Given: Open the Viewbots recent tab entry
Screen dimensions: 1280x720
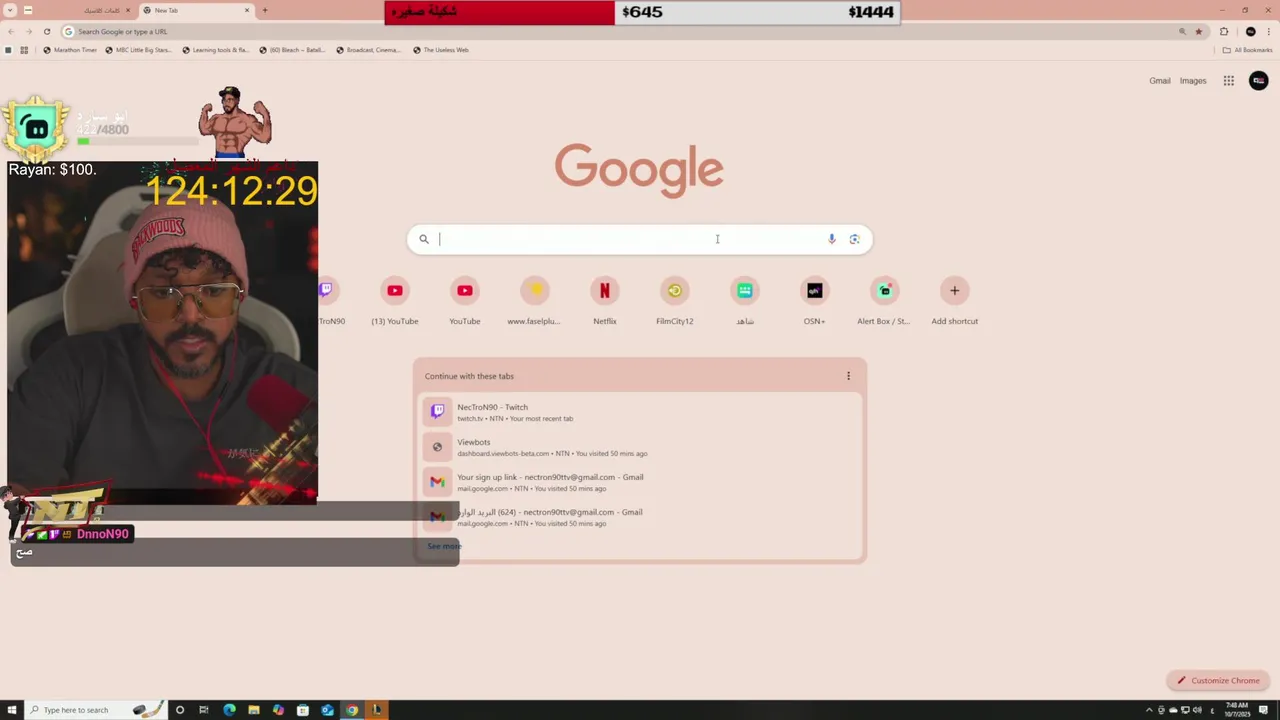Looking at the screenshot, I should tap(640, 447).
